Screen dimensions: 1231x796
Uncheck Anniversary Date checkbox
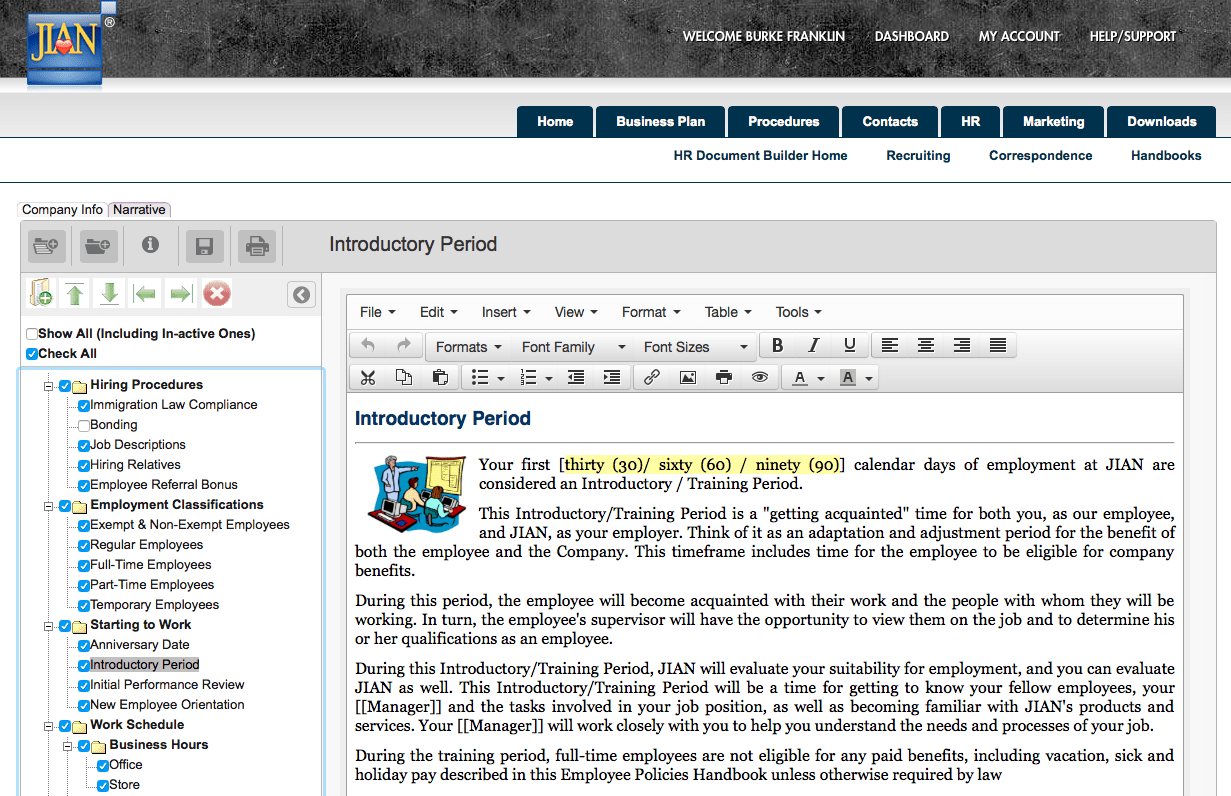click(84, 645)
